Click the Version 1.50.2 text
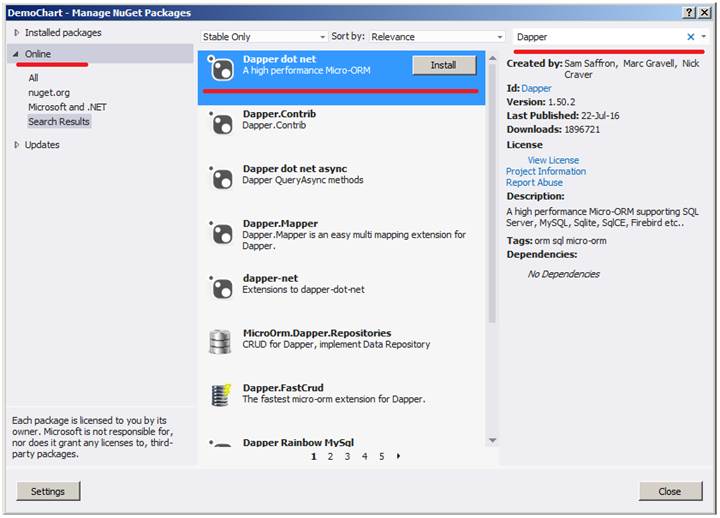The width and height of the screenshot is (720, 518). [540, 102]
